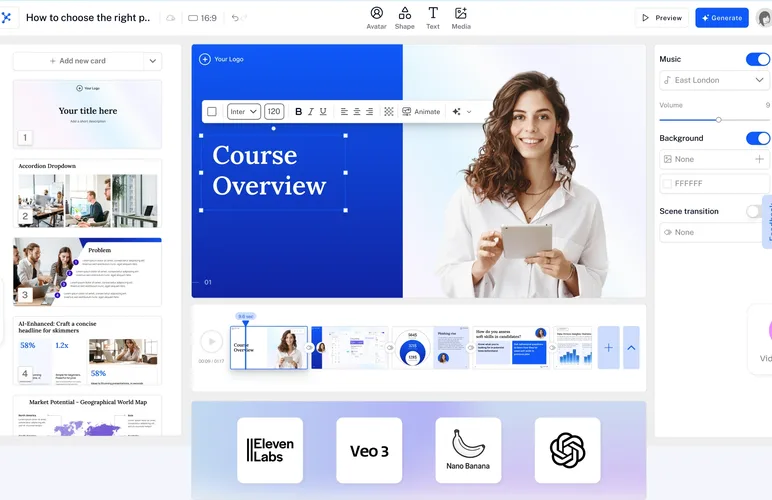Image resolution: width=772 pixels, height=500 pixels.
Task: Click the AI sparkle icon in text toolbar
Action: coord(456,112)
